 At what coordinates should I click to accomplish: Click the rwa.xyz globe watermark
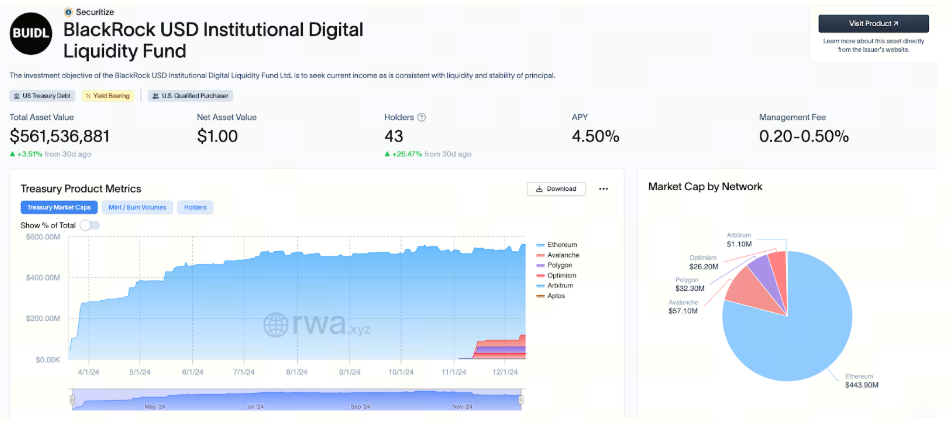pos(276,324)
